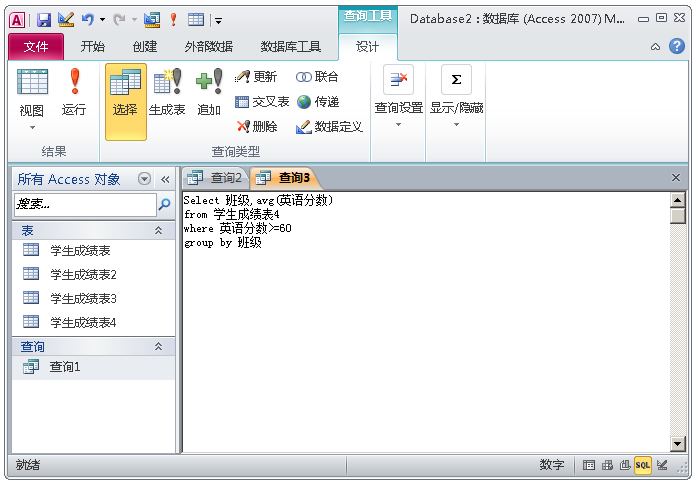Image resolution: width=698 pixels, height=485 pixels.
Task: Set query type to 联合
Action: (317, 77)
